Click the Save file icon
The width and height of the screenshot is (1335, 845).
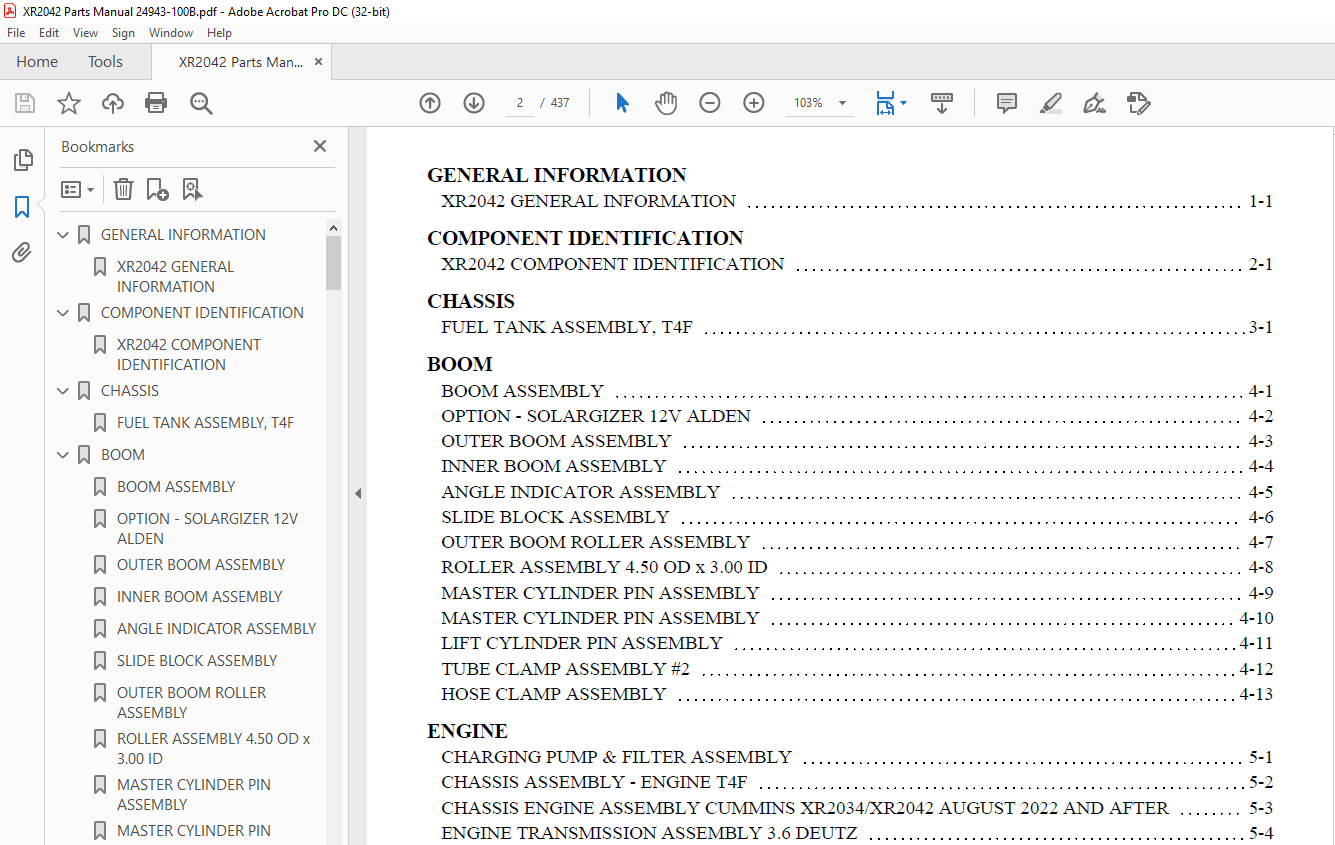click(x=25, y=103)
